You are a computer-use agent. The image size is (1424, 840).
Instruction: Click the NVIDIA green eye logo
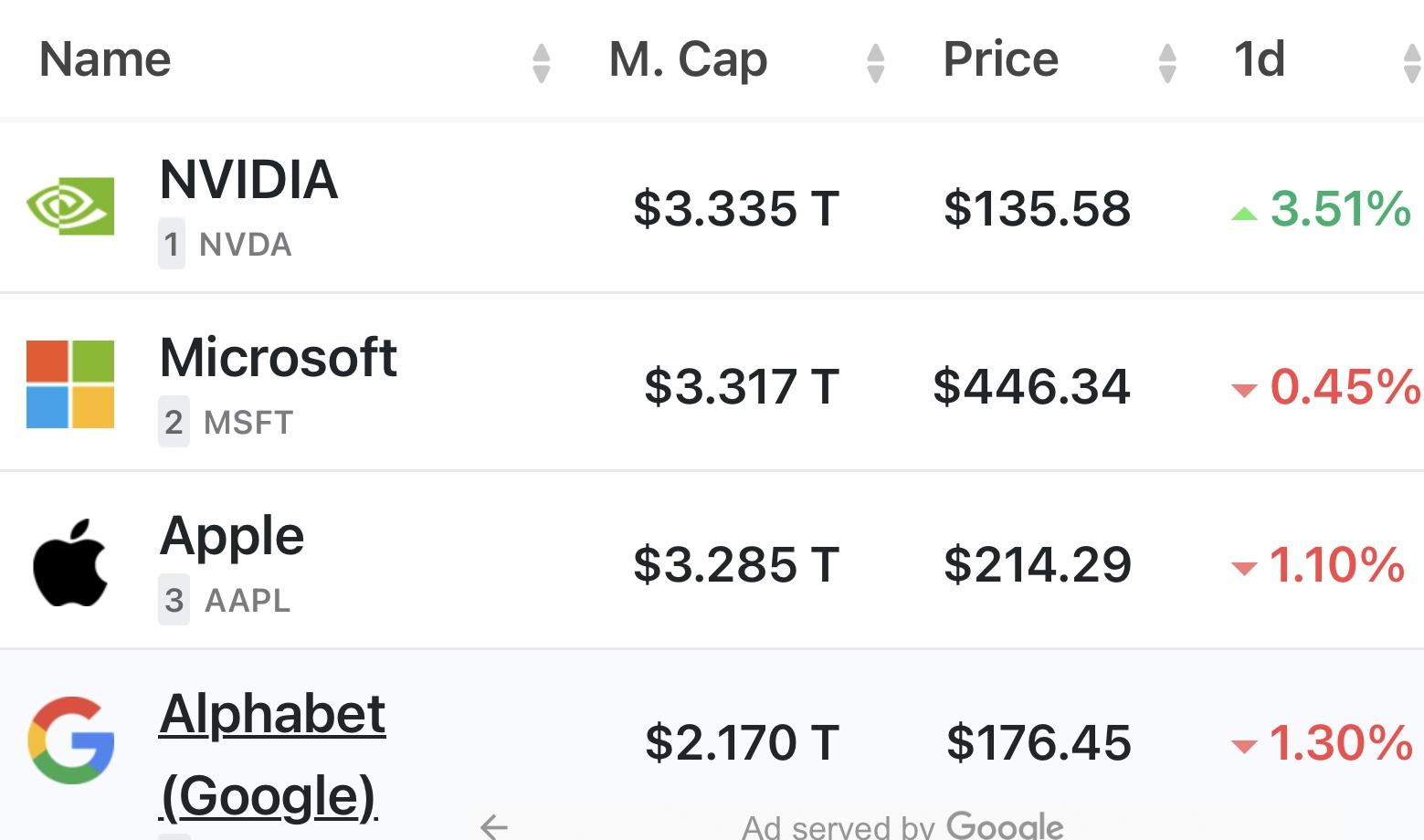(x=70, y=206)
